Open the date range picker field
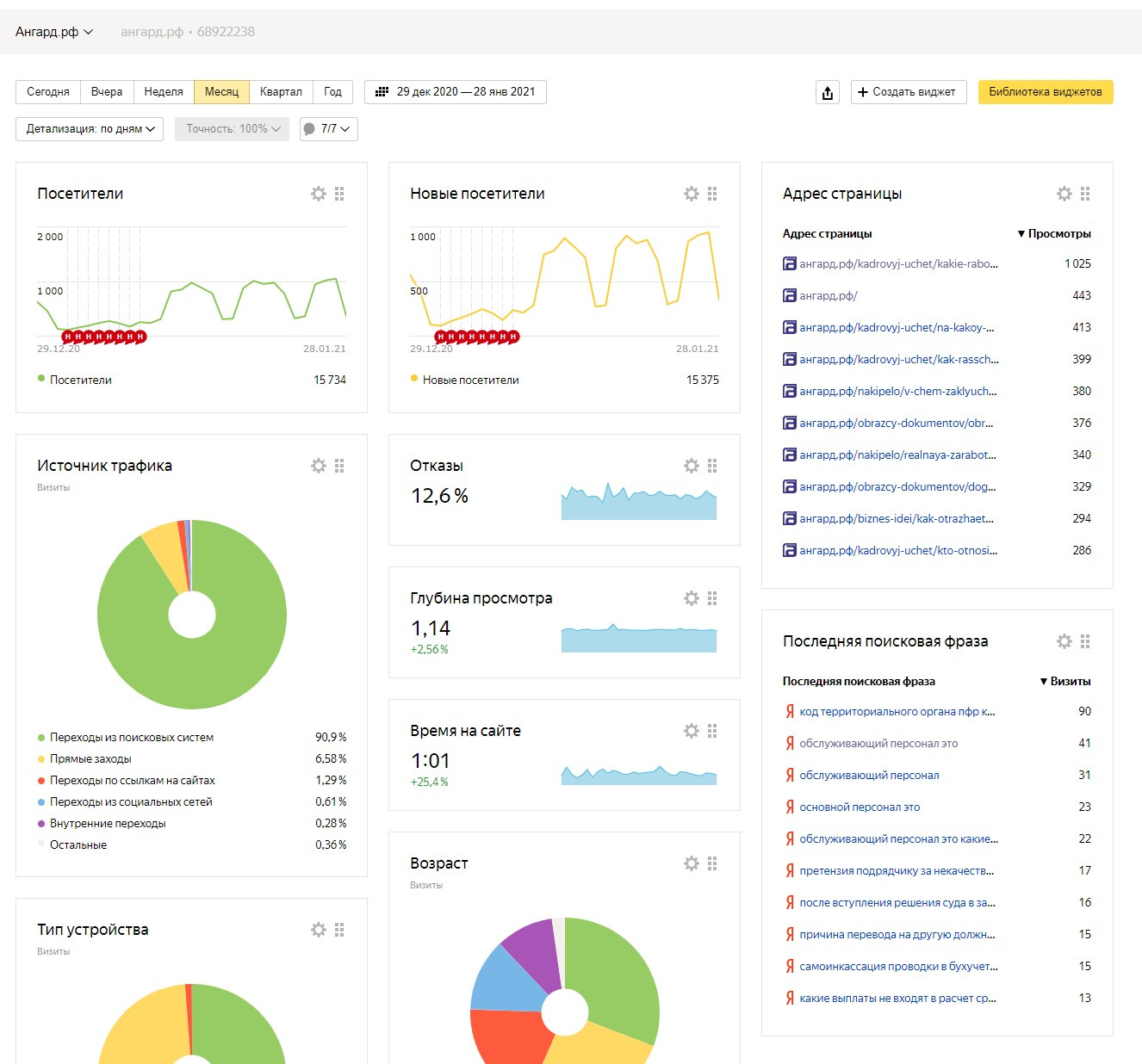 (x=456, y=92)
